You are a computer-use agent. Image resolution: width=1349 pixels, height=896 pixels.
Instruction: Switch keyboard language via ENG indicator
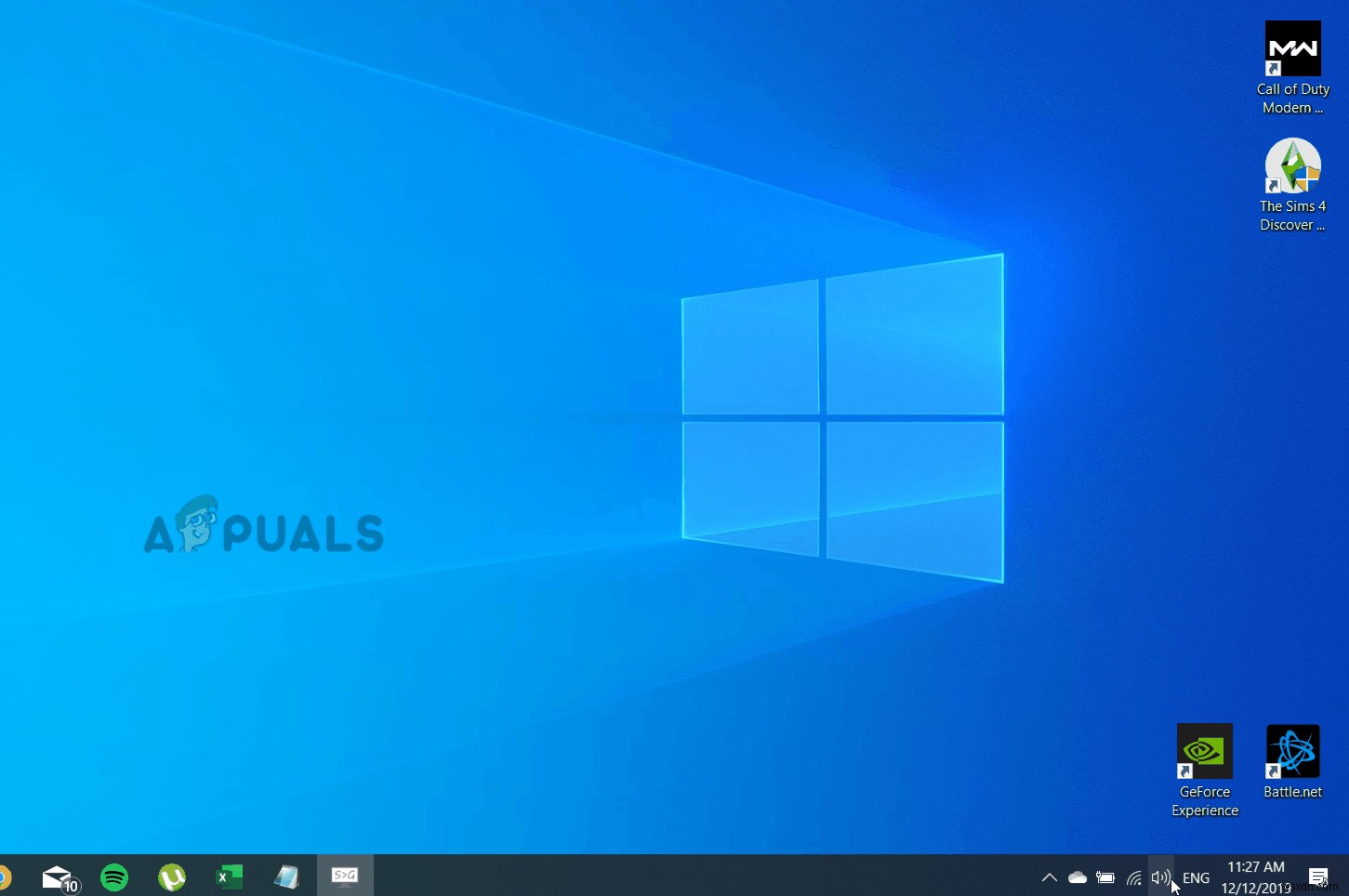pos(1195,876)
